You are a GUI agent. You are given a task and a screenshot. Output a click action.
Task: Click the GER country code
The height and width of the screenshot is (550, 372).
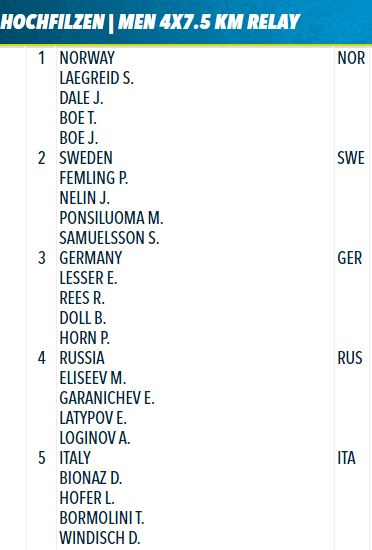tap(350, 258)
